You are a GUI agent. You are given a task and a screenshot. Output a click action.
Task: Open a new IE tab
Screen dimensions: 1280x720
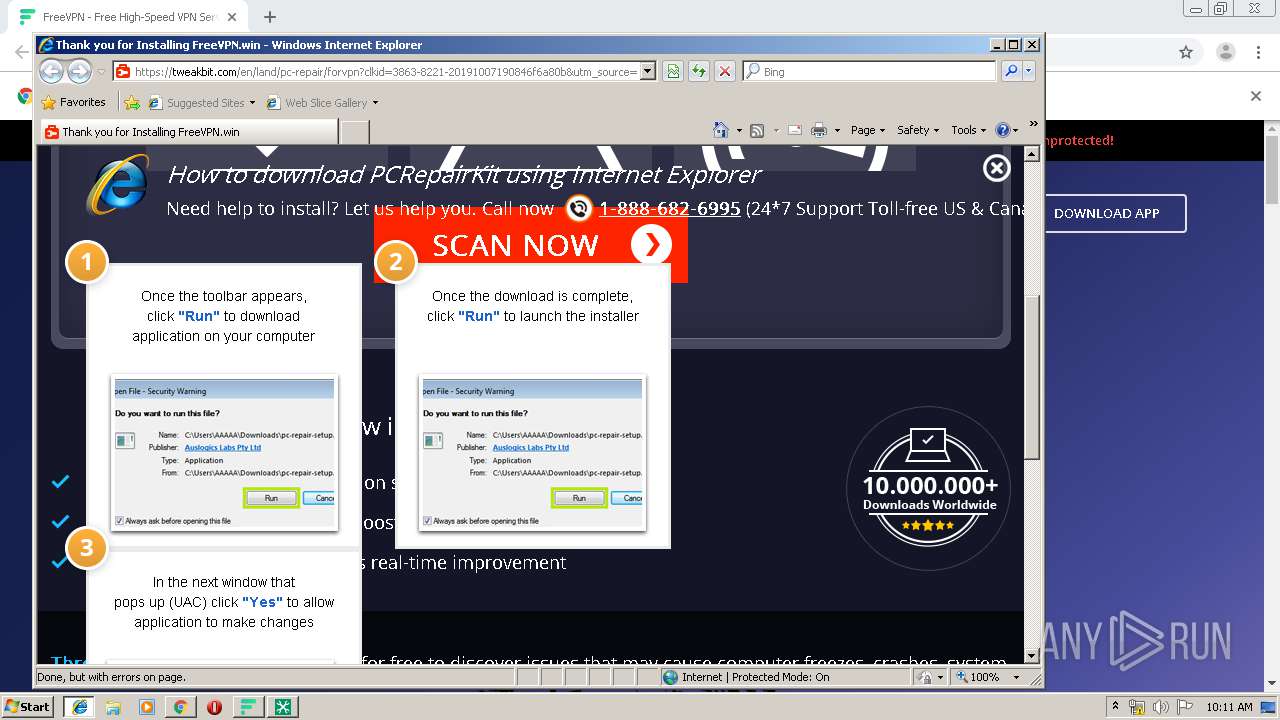[355, 131]
